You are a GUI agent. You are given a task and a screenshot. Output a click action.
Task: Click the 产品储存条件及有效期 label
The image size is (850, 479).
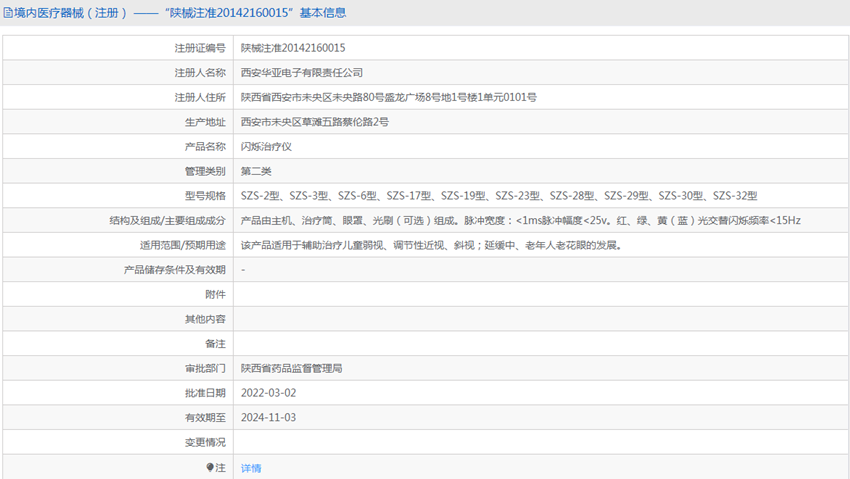(x=175, y=270)
